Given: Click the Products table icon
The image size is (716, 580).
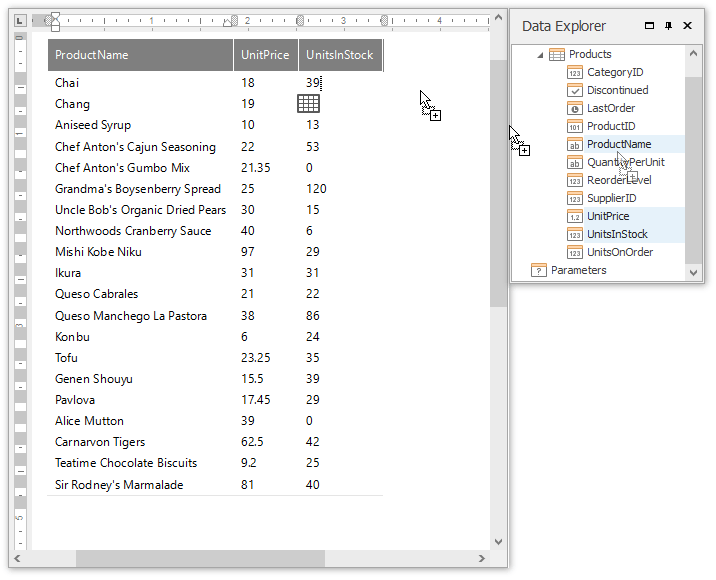Looking at the screenshot, I should (x=557, y=55).
